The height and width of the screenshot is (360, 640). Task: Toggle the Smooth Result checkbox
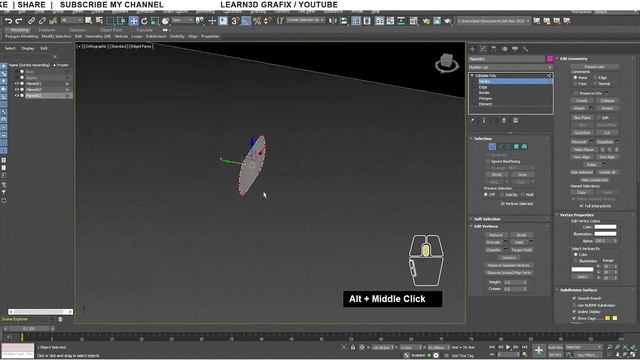click(x=574, y=298)
